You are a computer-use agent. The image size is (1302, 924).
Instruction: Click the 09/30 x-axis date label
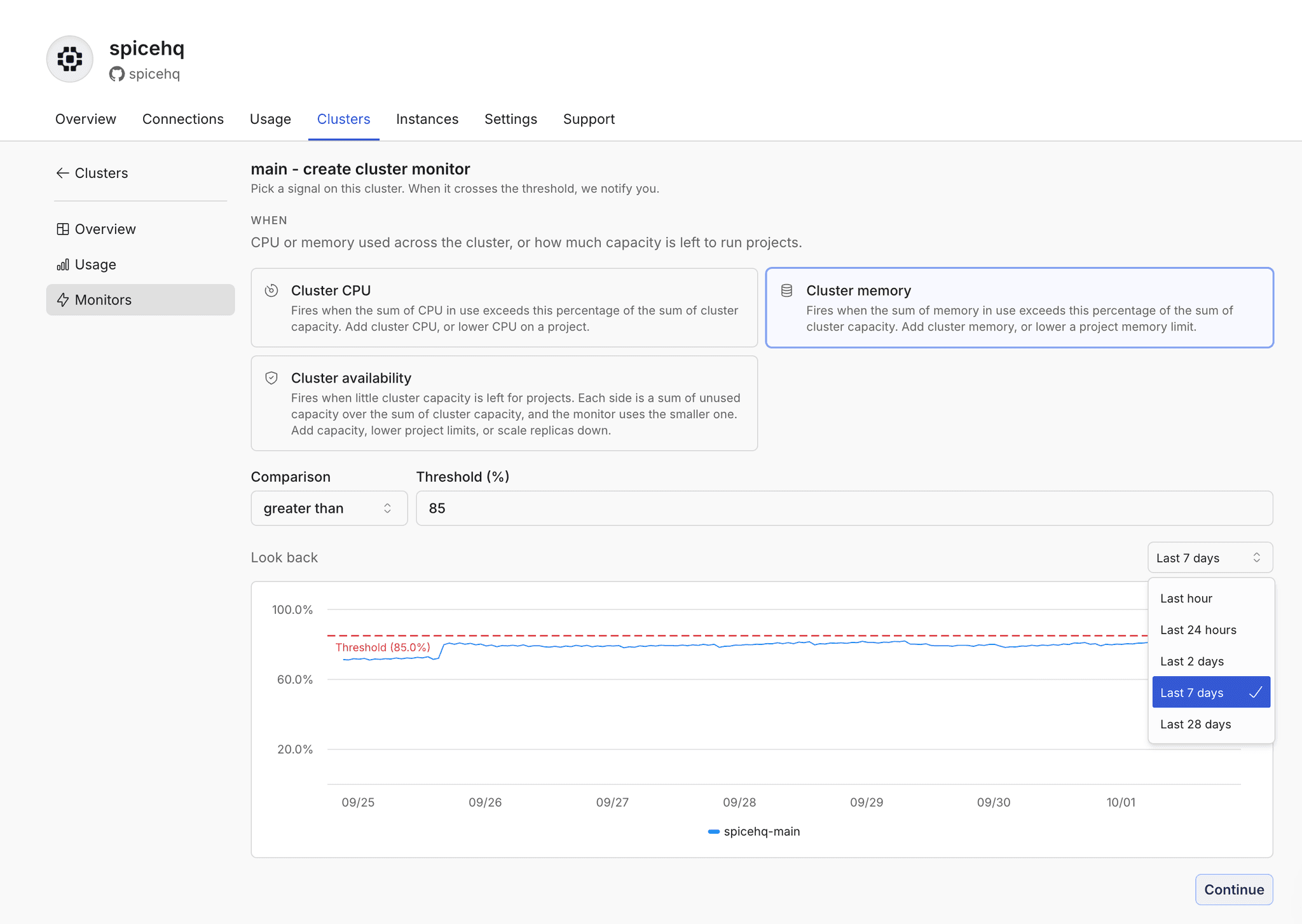coord(994,803)
